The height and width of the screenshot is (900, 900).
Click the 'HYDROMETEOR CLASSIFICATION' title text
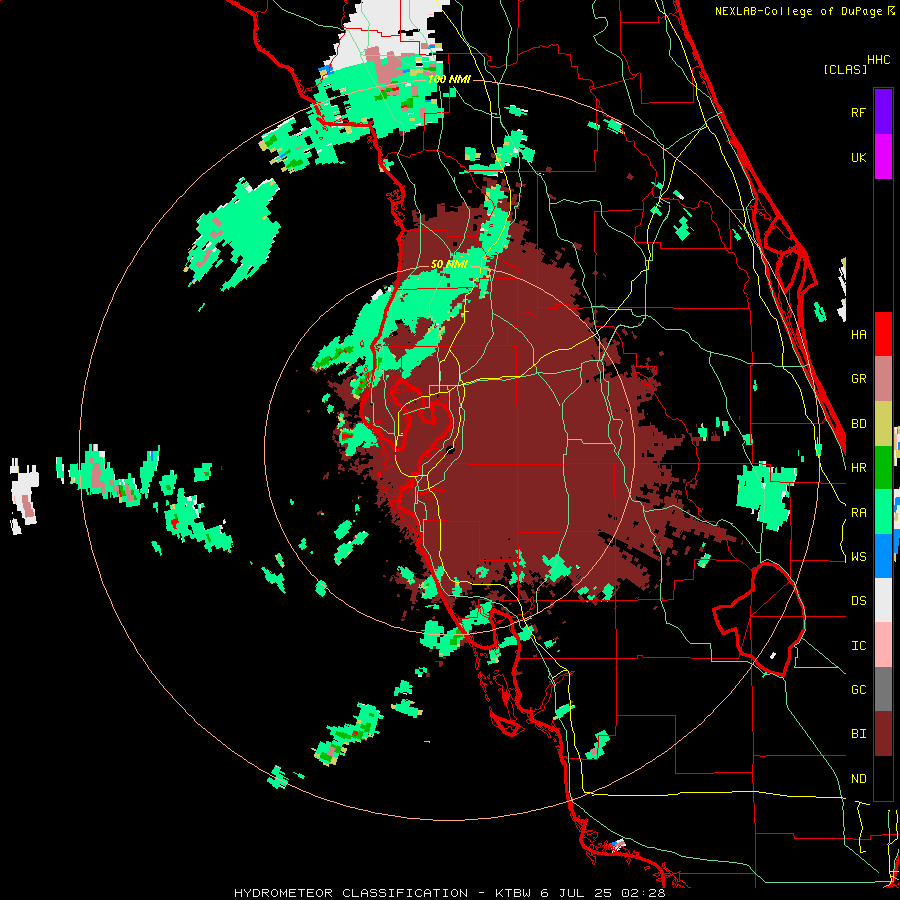(x=351, y=893)
